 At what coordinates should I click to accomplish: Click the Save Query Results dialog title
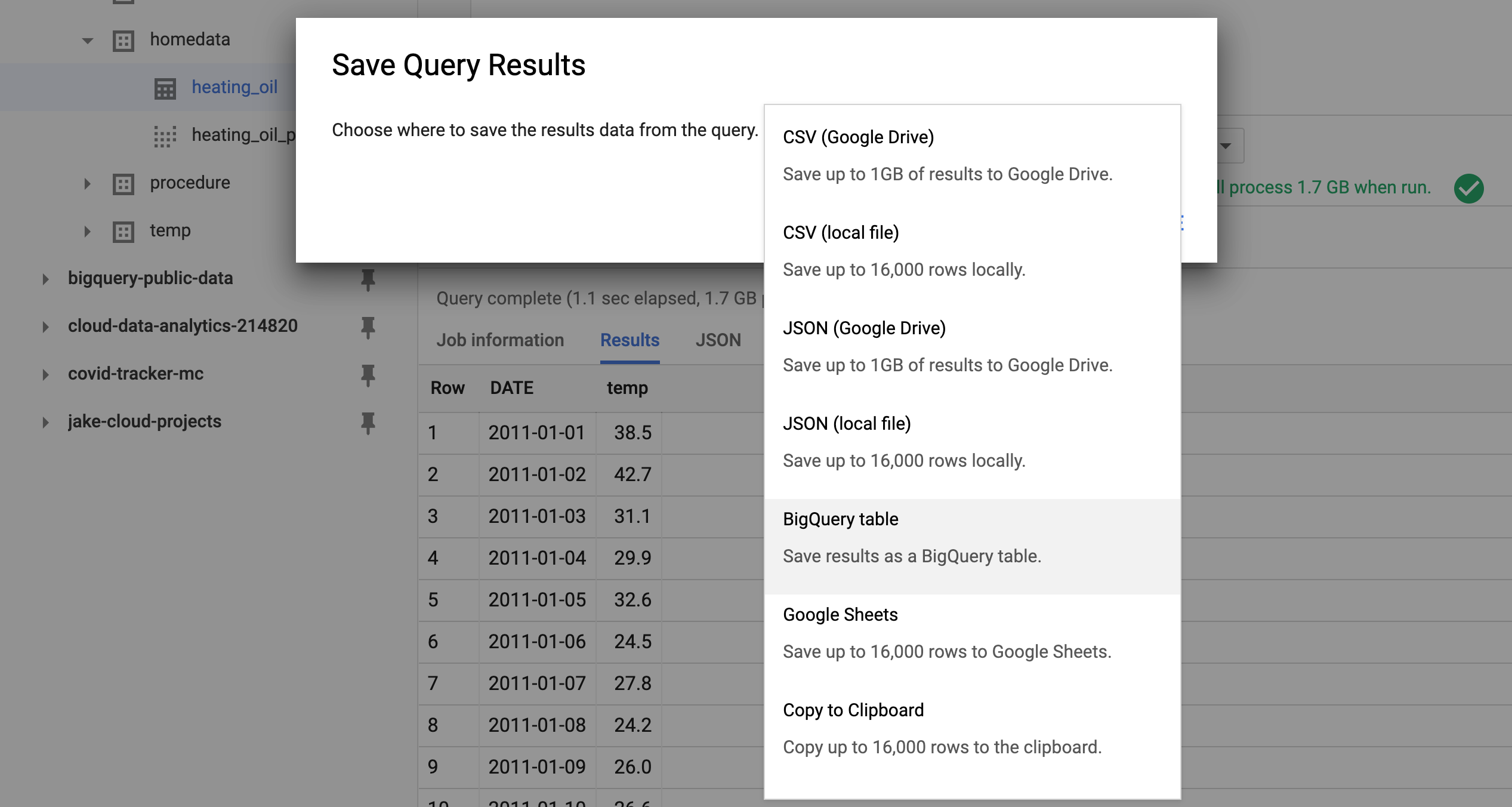(458, 65)
